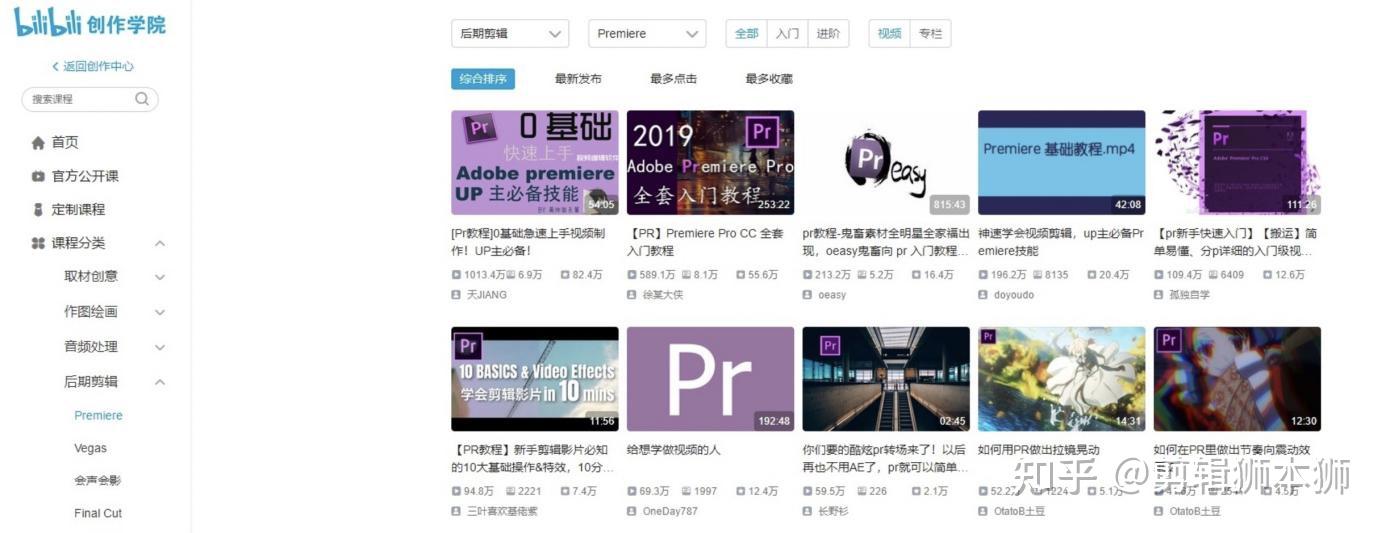This screenshot has width=1386, height=533.
Task: Select the 进阶 level filter
Action: pos(828,33)
